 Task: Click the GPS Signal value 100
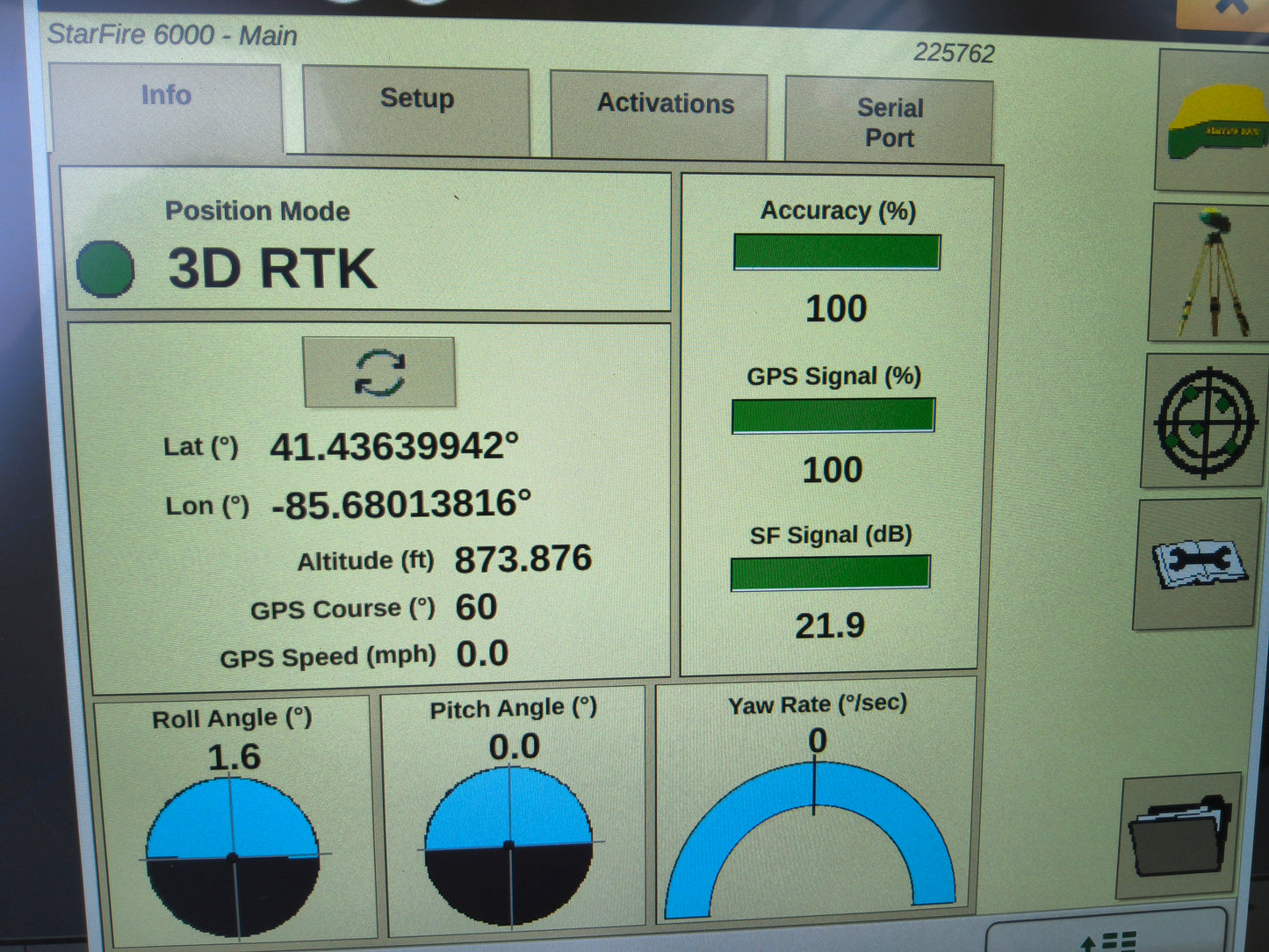(833, 470)
